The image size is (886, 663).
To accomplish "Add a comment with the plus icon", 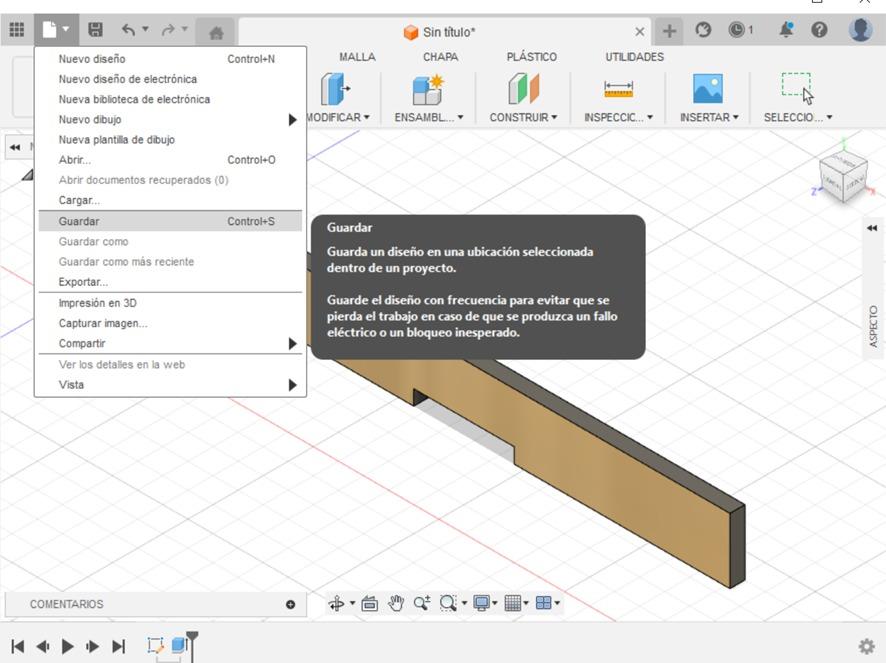I will [x=290, y=604].
